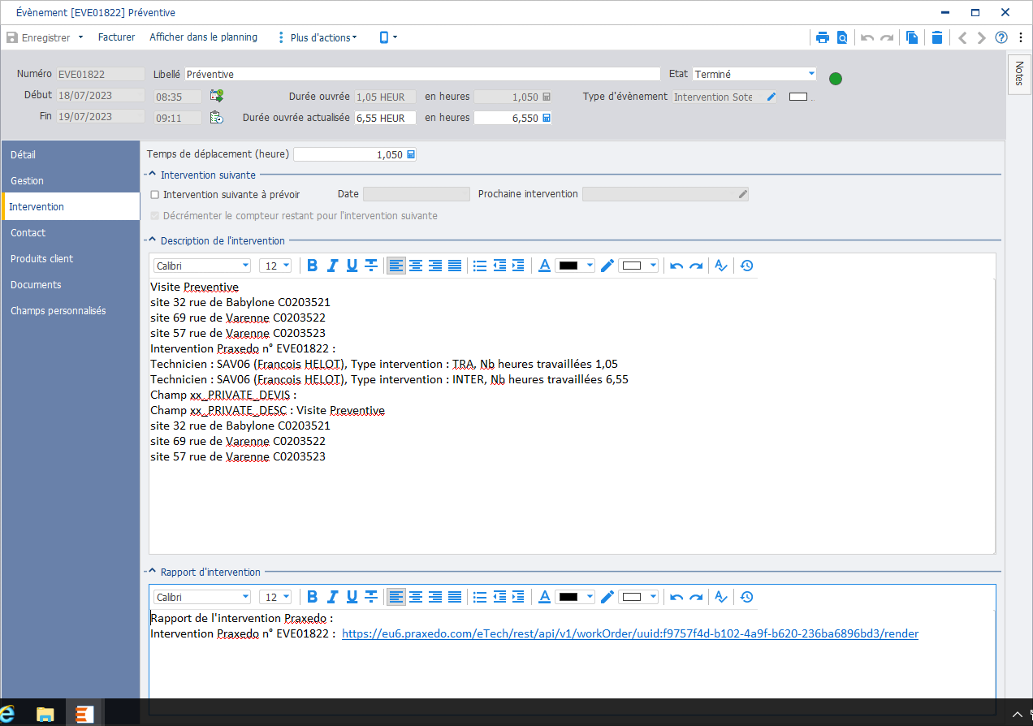
Task: Open the Notes side panel
Action: pos(1019,74)
